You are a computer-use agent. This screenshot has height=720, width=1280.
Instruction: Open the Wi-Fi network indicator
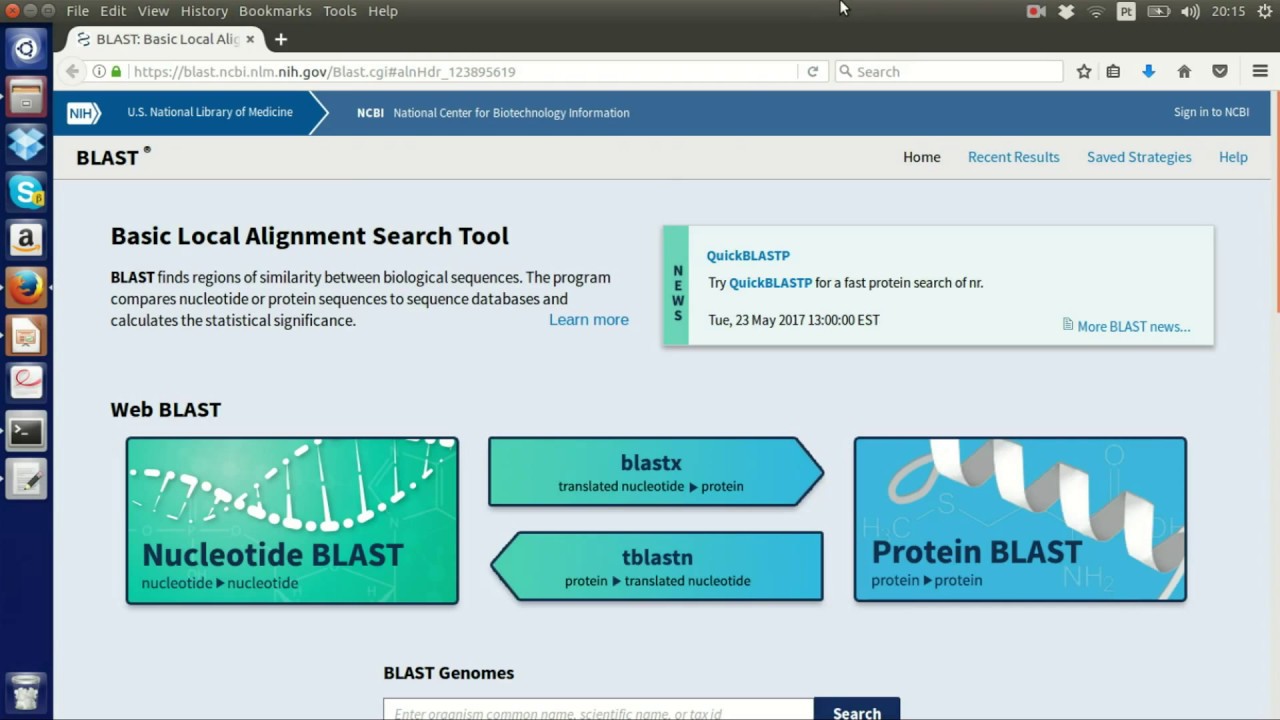[x=1096, y=12]
